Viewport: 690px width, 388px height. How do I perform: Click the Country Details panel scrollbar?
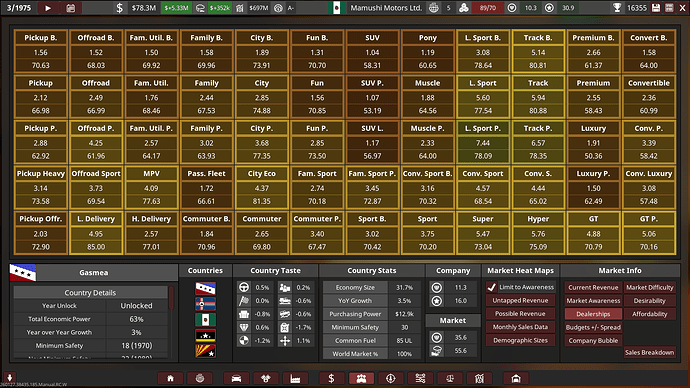[x=171, y=298]
